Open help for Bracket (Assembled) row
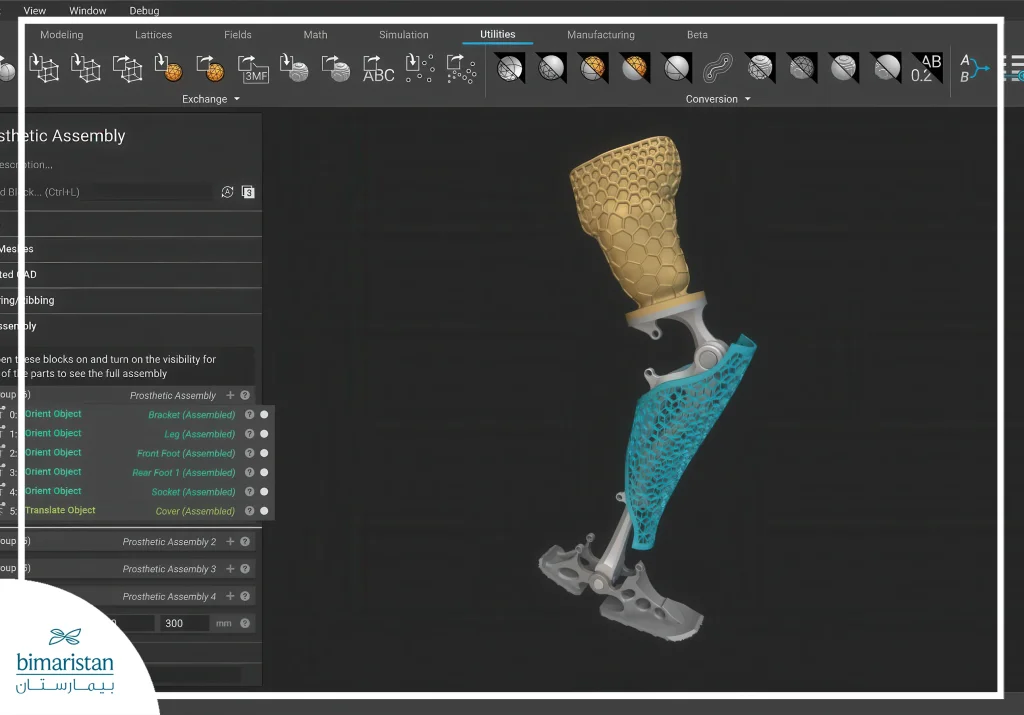This screenshot has height=715, width=1024. (249, 415)
